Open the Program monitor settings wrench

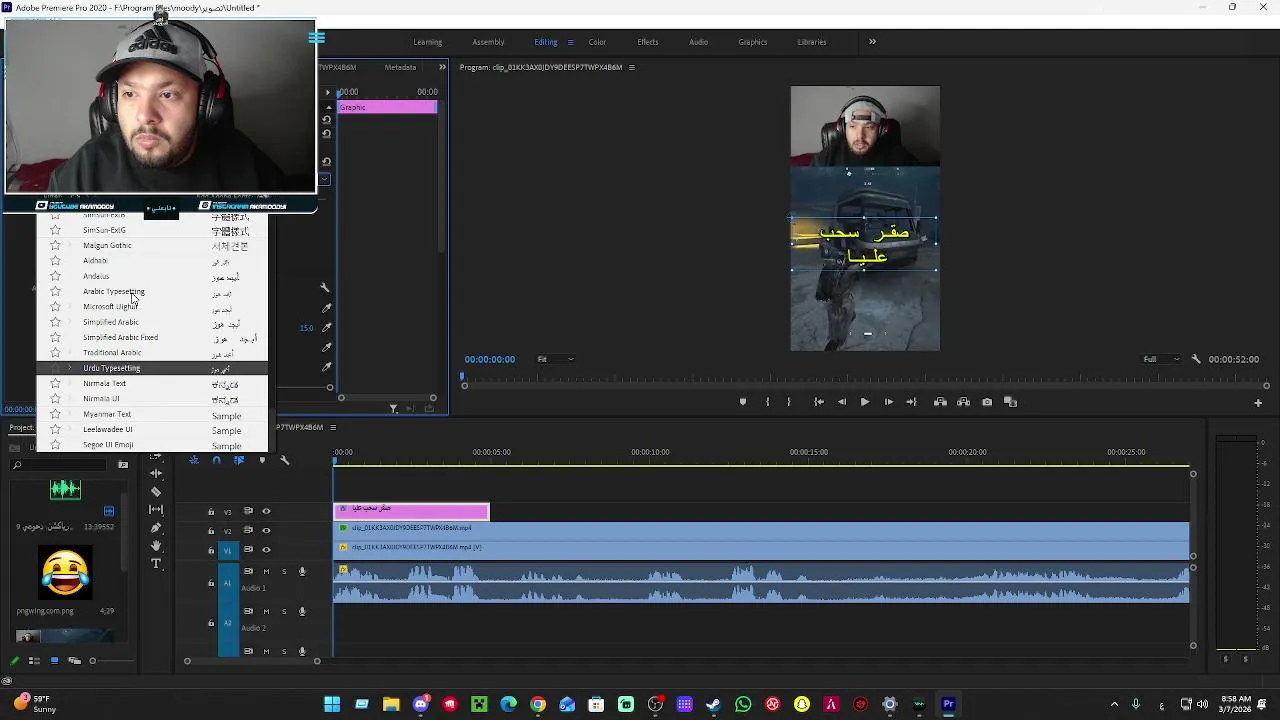coord(1196,359)
